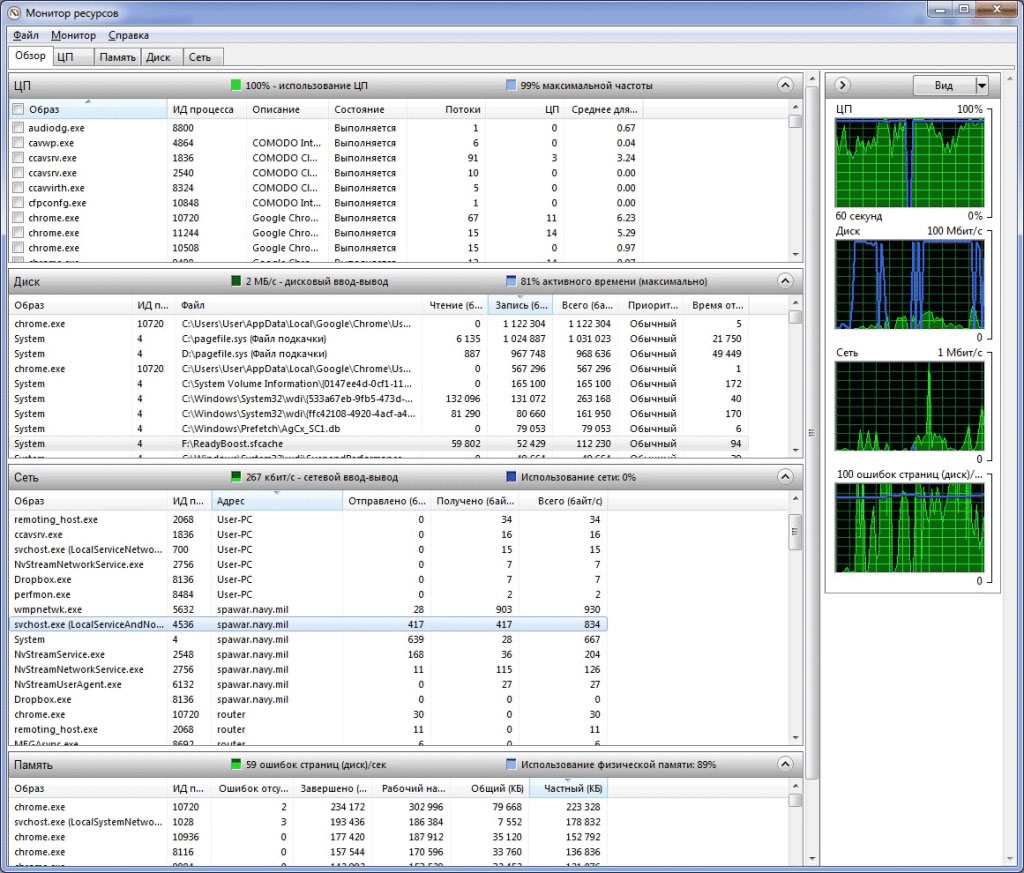This screenshot has height=873, width=1024.
Task: Open the Вид dropdown arrow
Action: pyautogui.click(x=981, y=86)
